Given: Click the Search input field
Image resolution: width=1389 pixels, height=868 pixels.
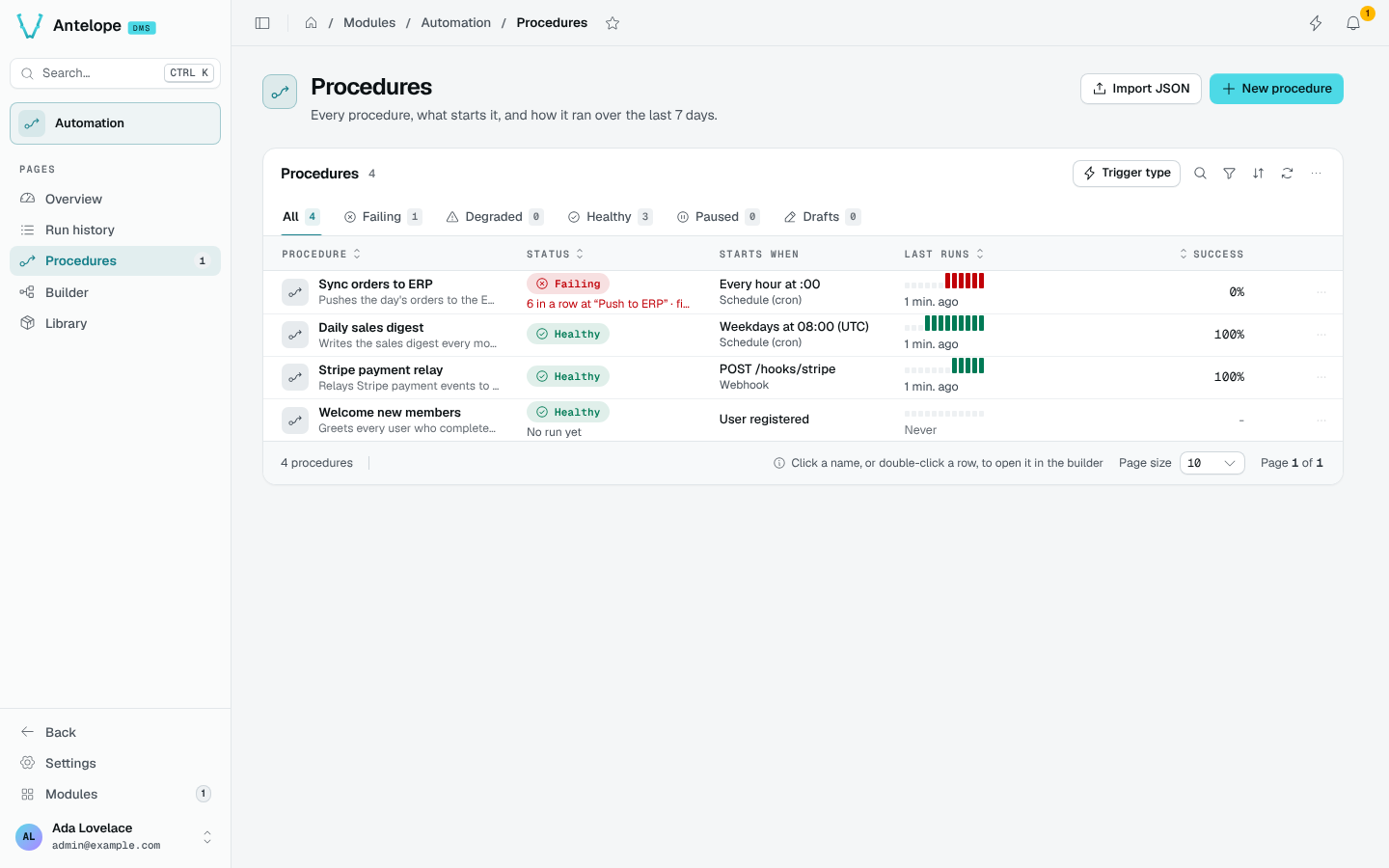Looking at the screenshot, I should click(x=115, y=73).
